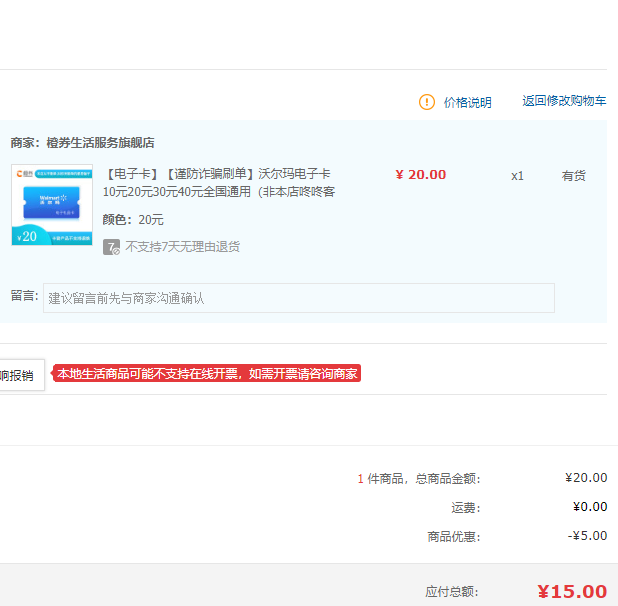Image resolution: width=618 pixels, height=606 pixels.
Task: Click 返回修改购物车 to edit the cart
Action: point(564,101)
